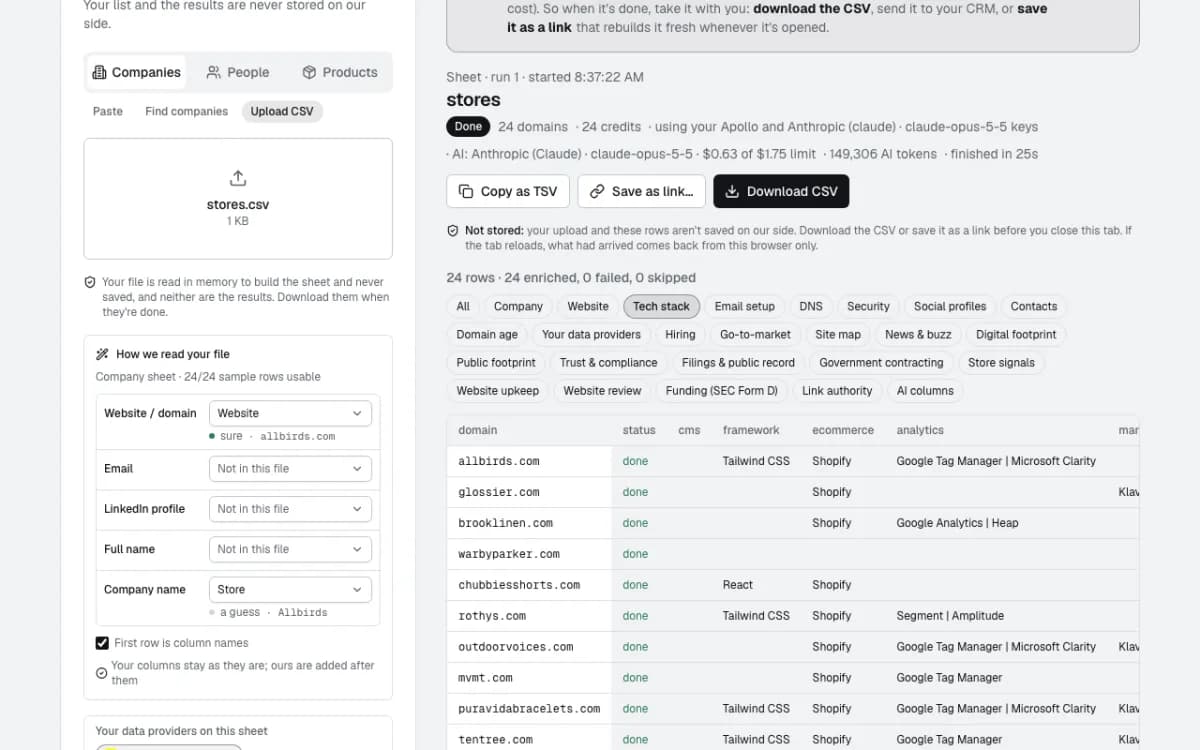
Task: Select the DNS column group
Action: point(811,306)
